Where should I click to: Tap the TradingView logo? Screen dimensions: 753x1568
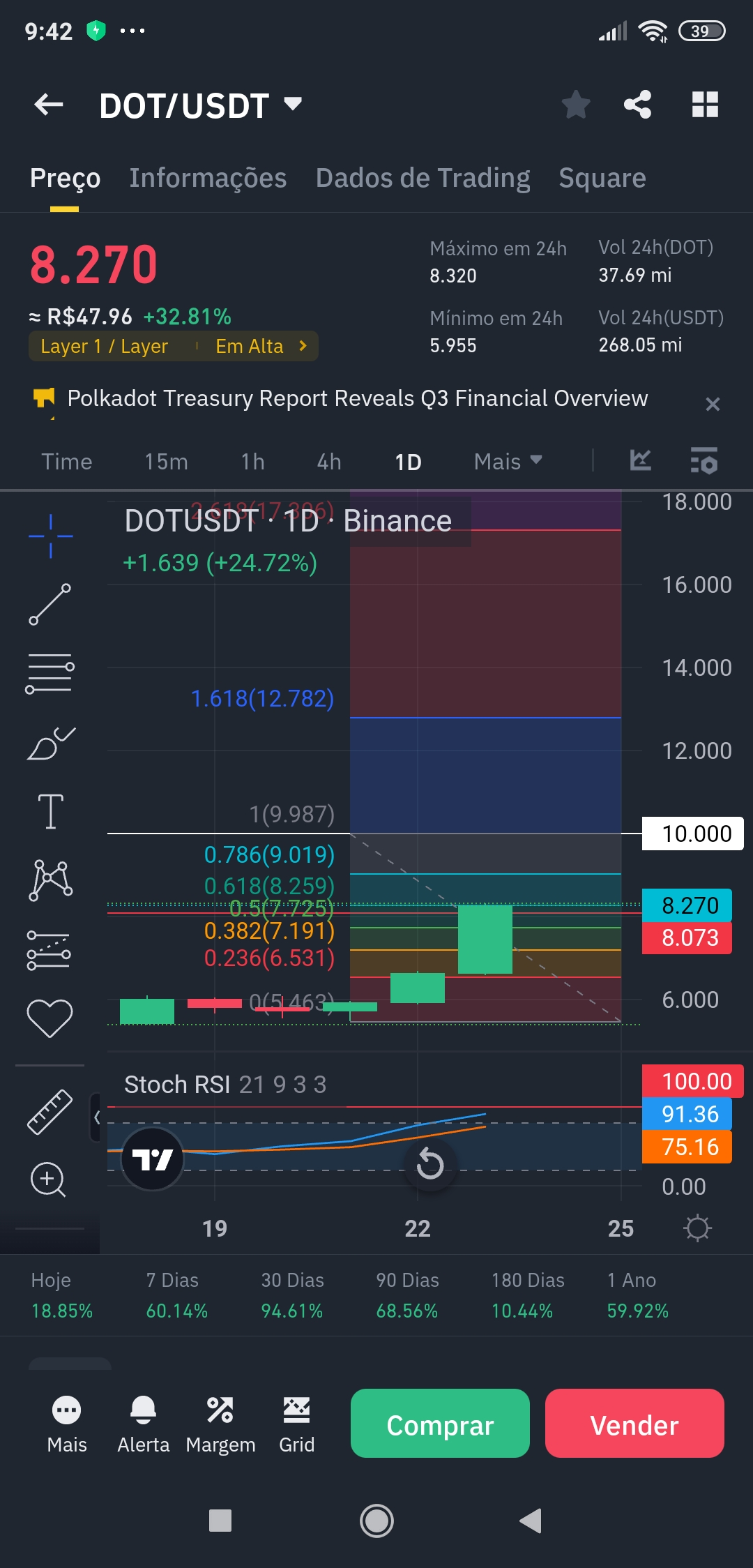(153, 1159)
